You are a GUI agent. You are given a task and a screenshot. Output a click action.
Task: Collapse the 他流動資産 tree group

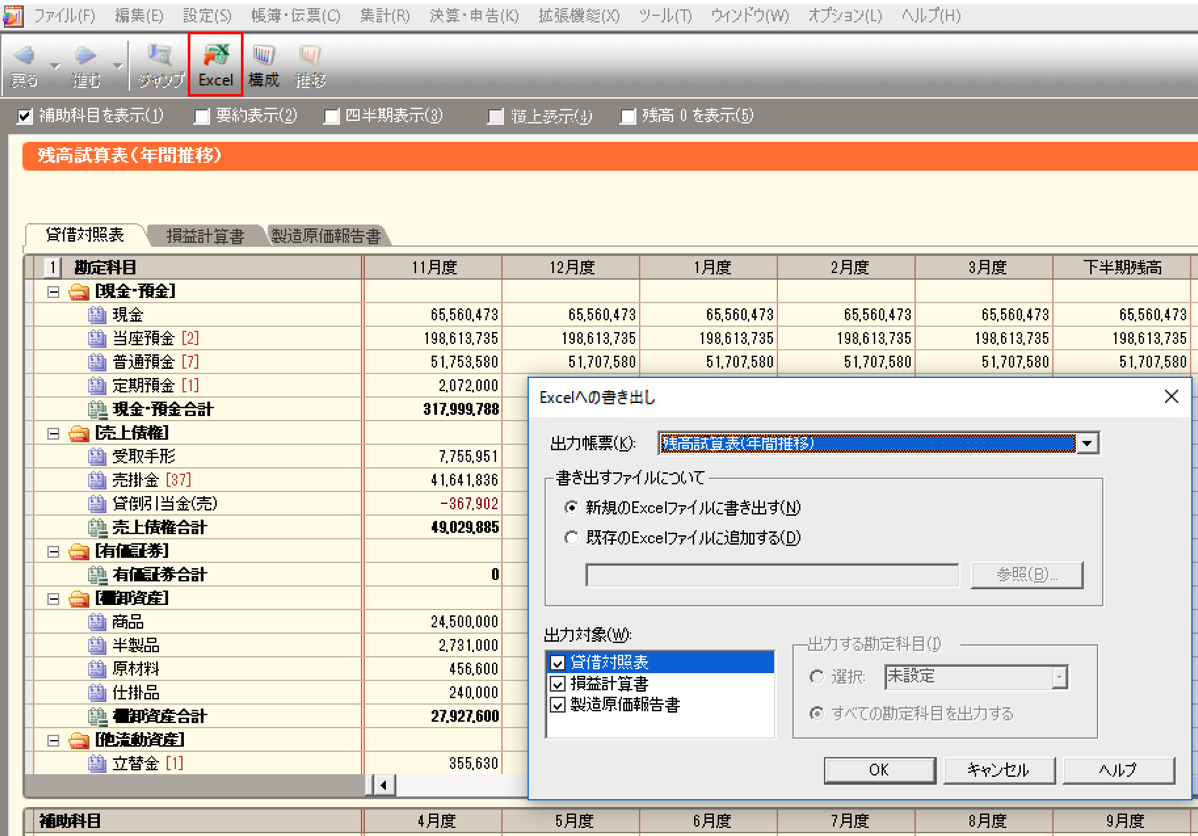click(x=53, y=740)
